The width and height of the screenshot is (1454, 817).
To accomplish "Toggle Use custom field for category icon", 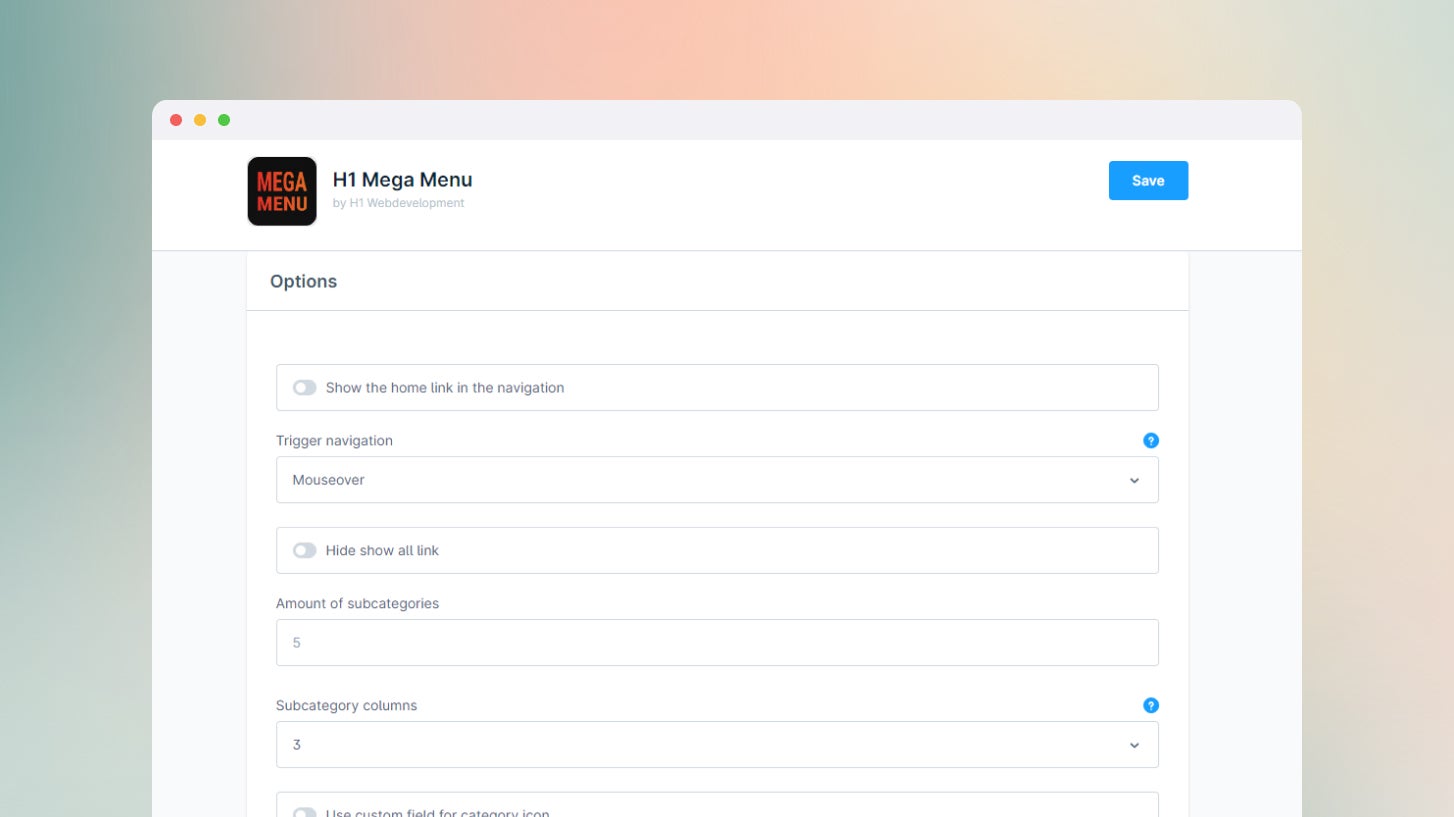I will [304, 813].
